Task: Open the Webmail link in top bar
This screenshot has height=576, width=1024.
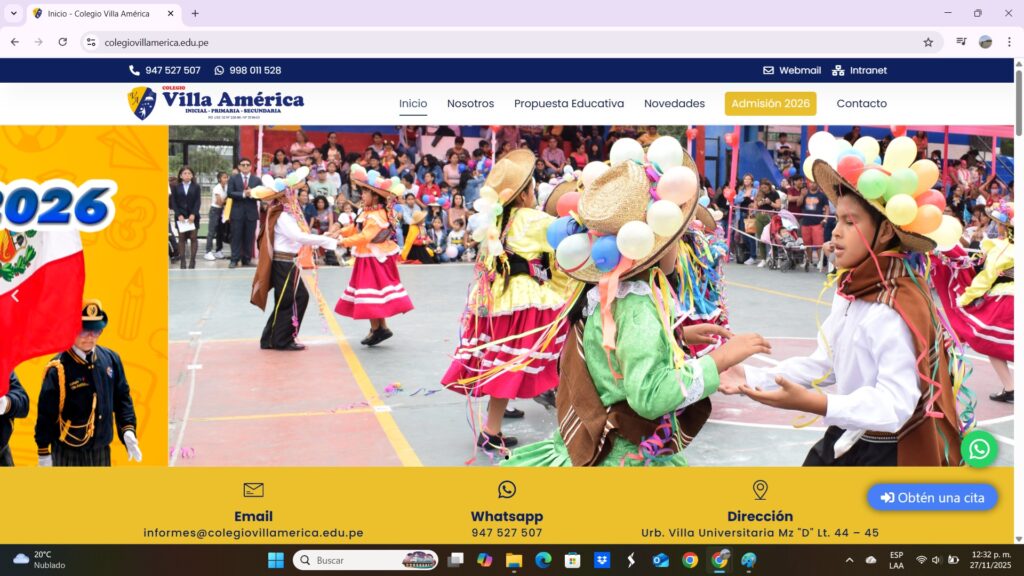Action: click(791, 71)
